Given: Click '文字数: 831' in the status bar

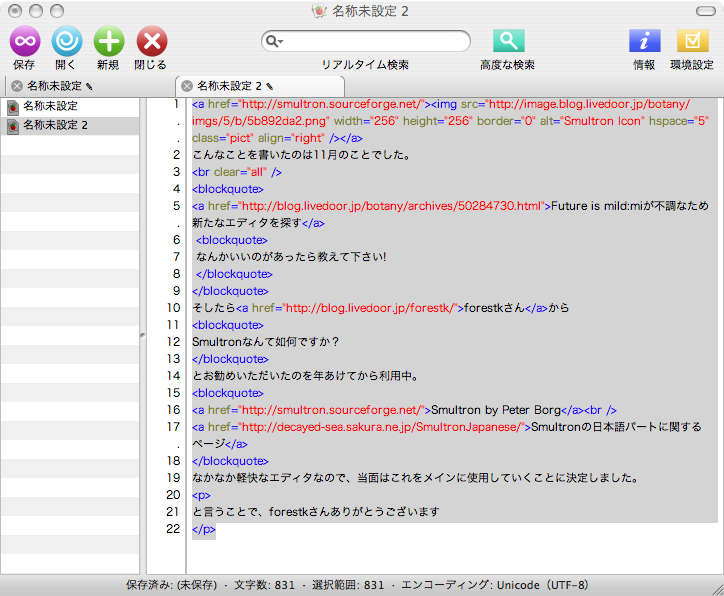Looking at the screenshot, I should tap(264, 585).
